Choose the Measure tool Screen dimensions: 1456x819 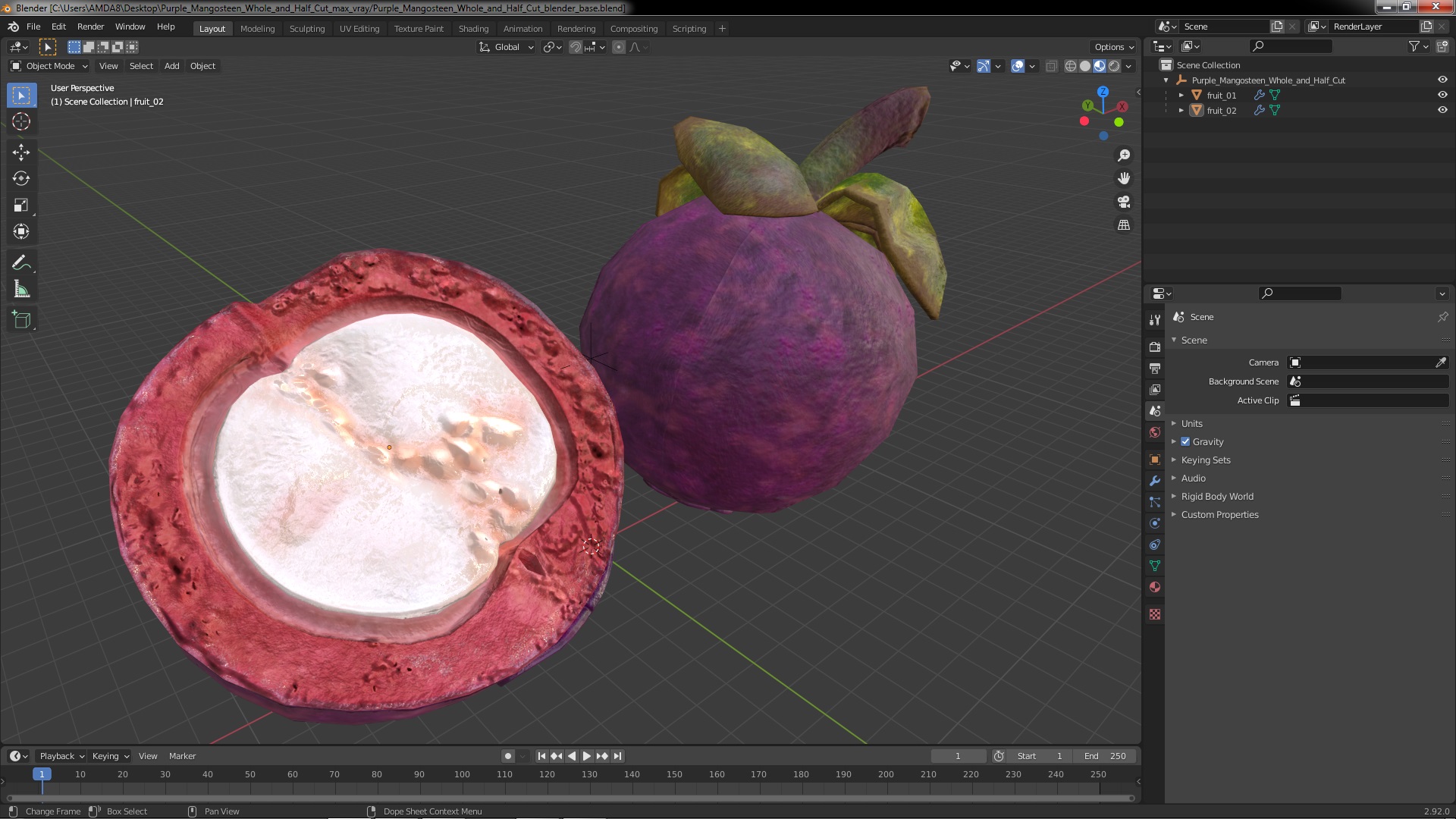[x=21, y=290]
